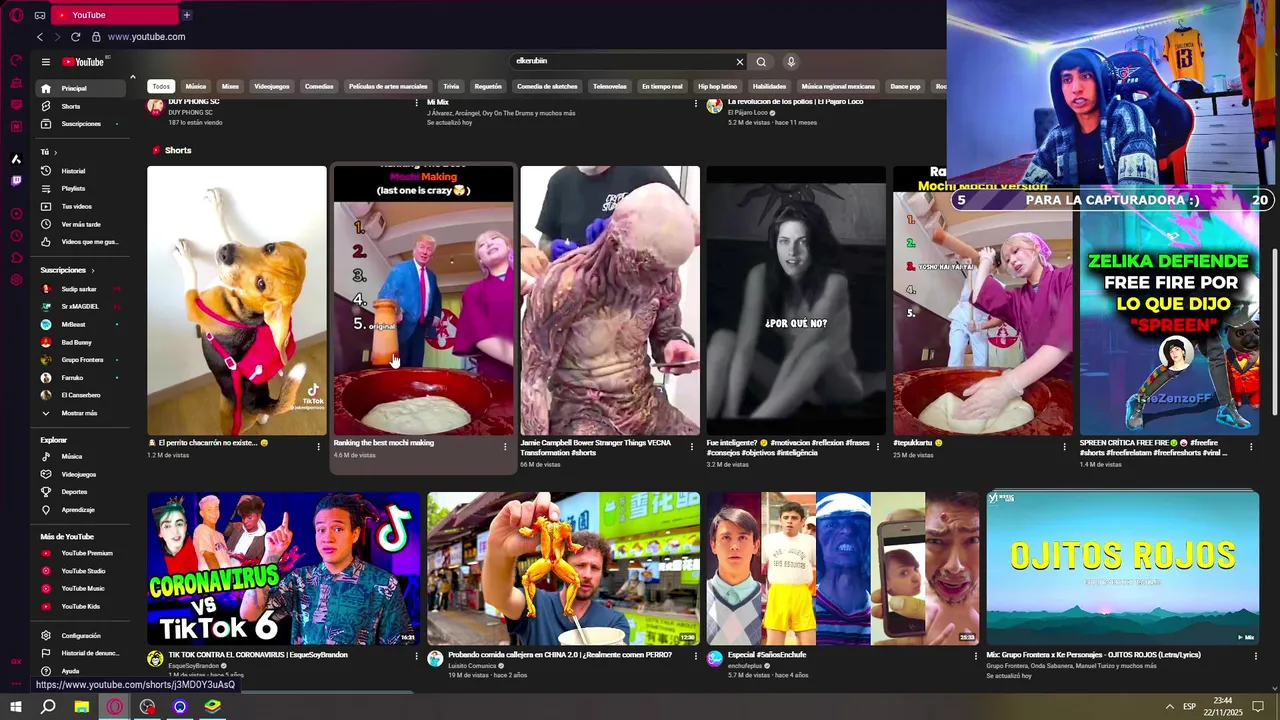Open Sudip sarkar channel

(x=80, y=289)
